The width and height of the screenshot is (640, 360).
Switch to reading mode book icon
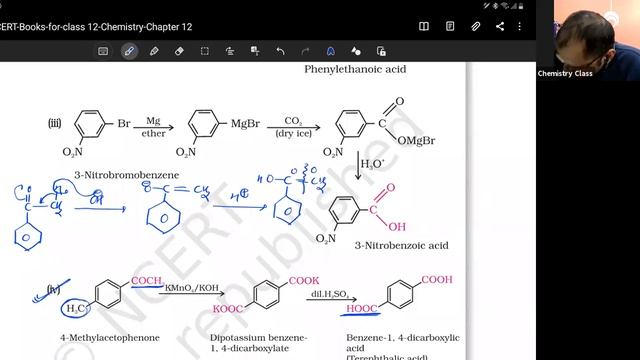(x=424, y=27)
